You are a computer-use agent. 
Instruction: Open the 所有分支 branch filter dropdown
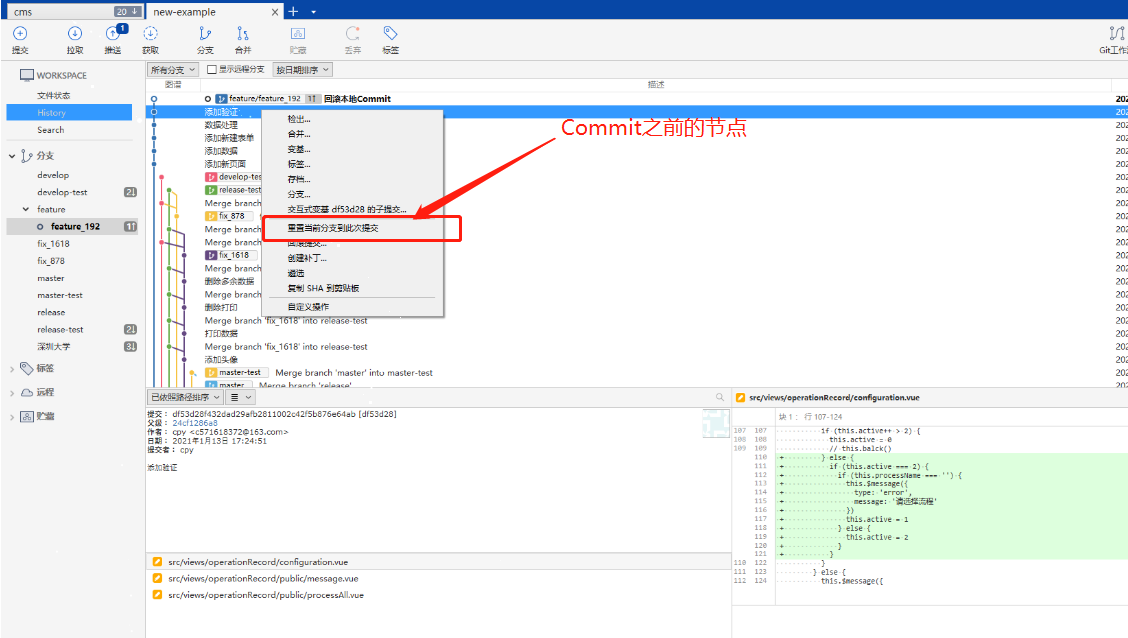(173, 70)
